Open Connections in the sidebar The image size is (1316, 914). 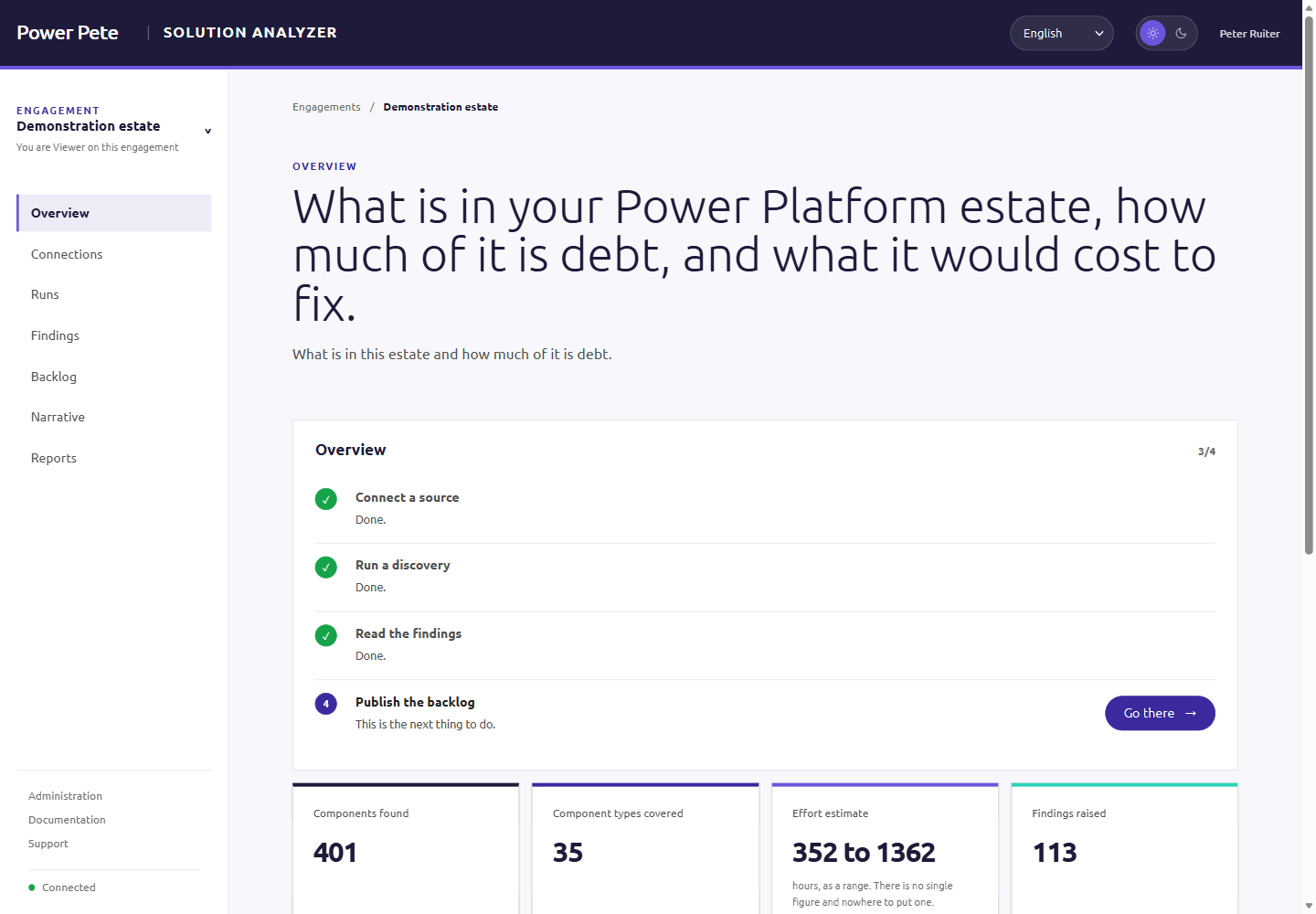[114, 254]
